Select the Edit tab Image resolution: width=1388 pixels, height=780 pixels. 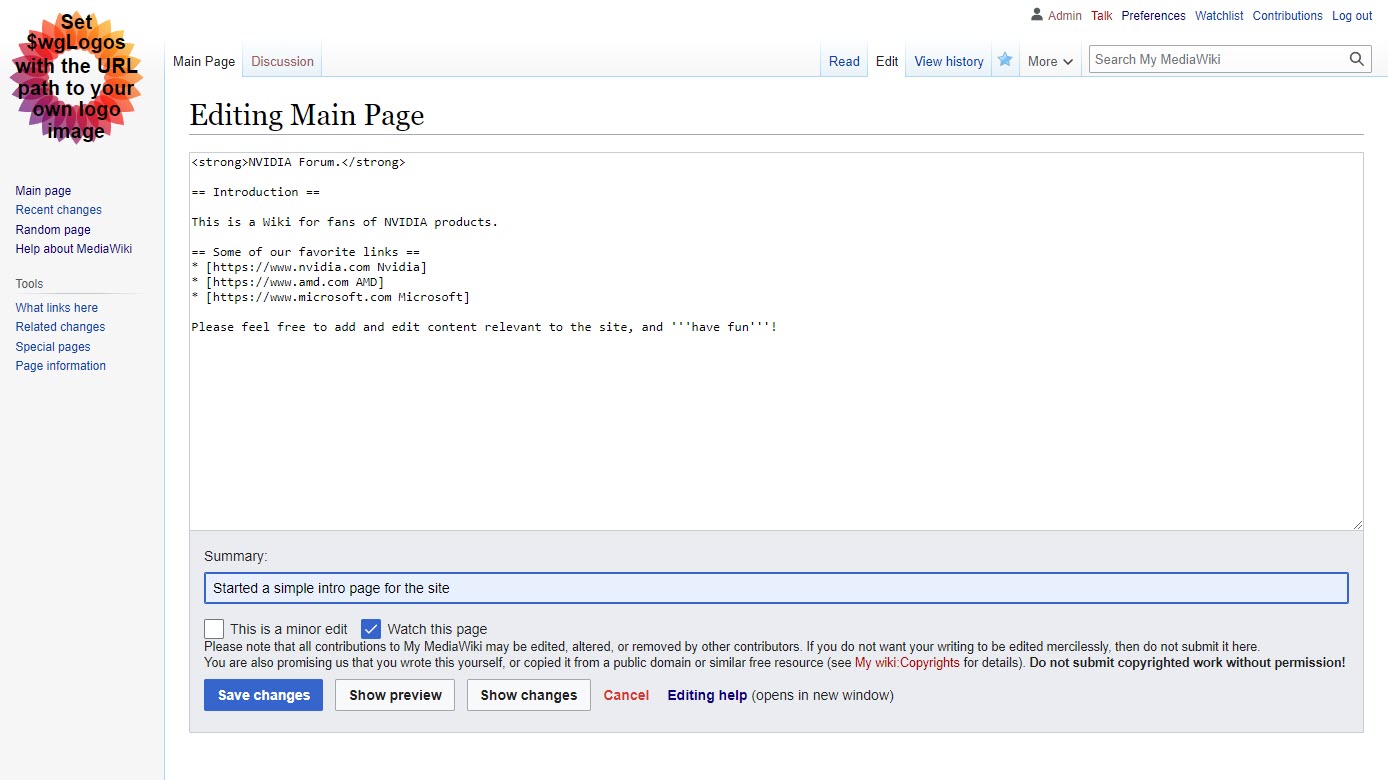click(x=887, y=61)
